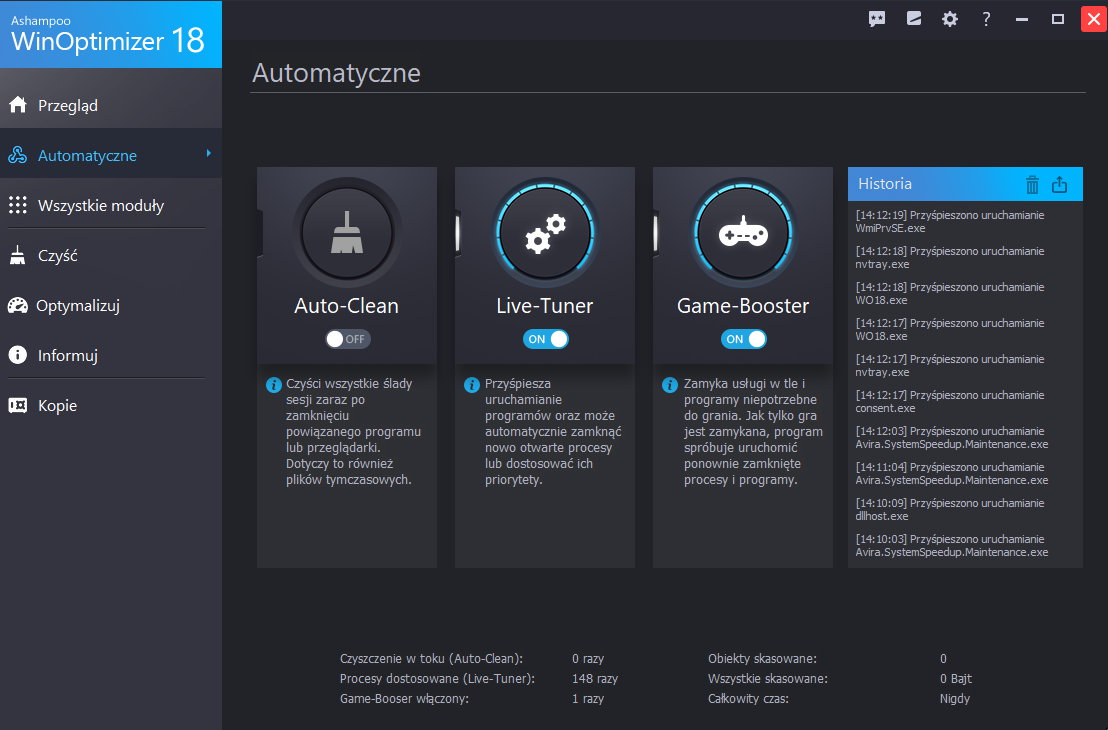1108x730 pixels.
Task: Click 'Obiekty skasowane:' label
Action: pyautogui.click(x=762, y=659)
